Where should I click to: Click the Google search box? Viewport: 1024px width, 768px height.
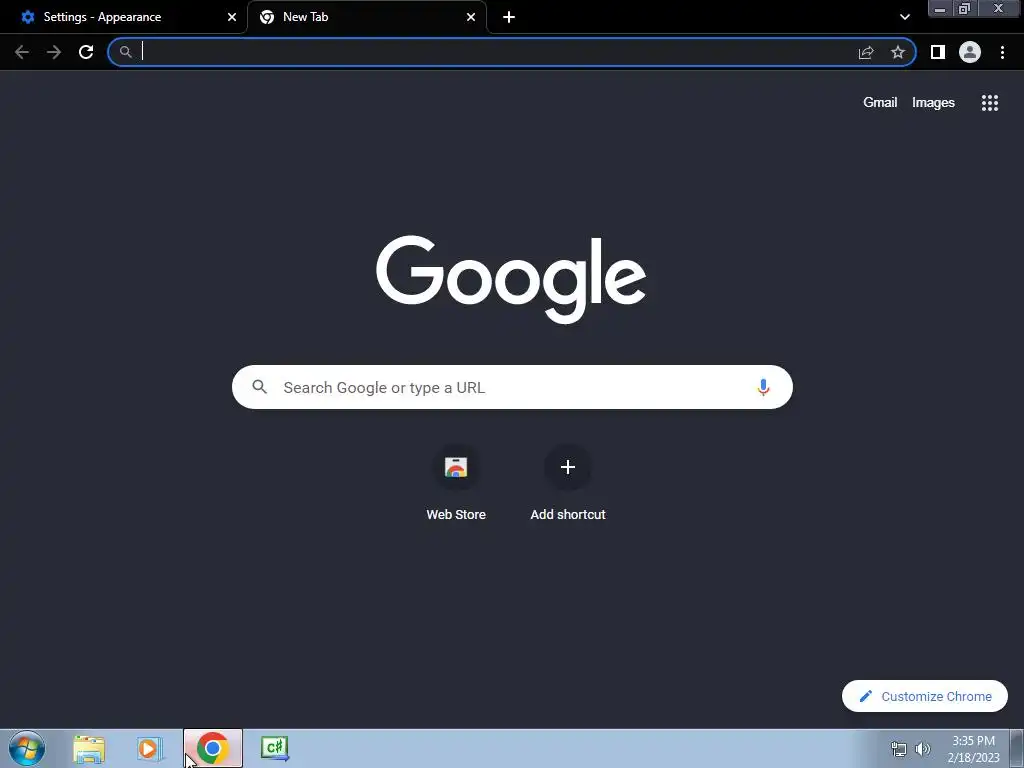coord(512,387)
